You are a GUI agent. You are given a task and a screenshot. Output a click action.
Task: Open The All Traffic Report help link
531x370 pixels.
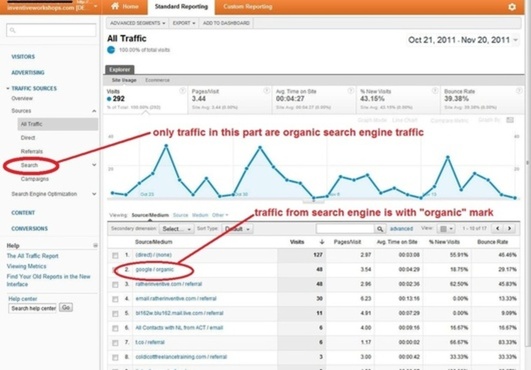click(33, 256)
